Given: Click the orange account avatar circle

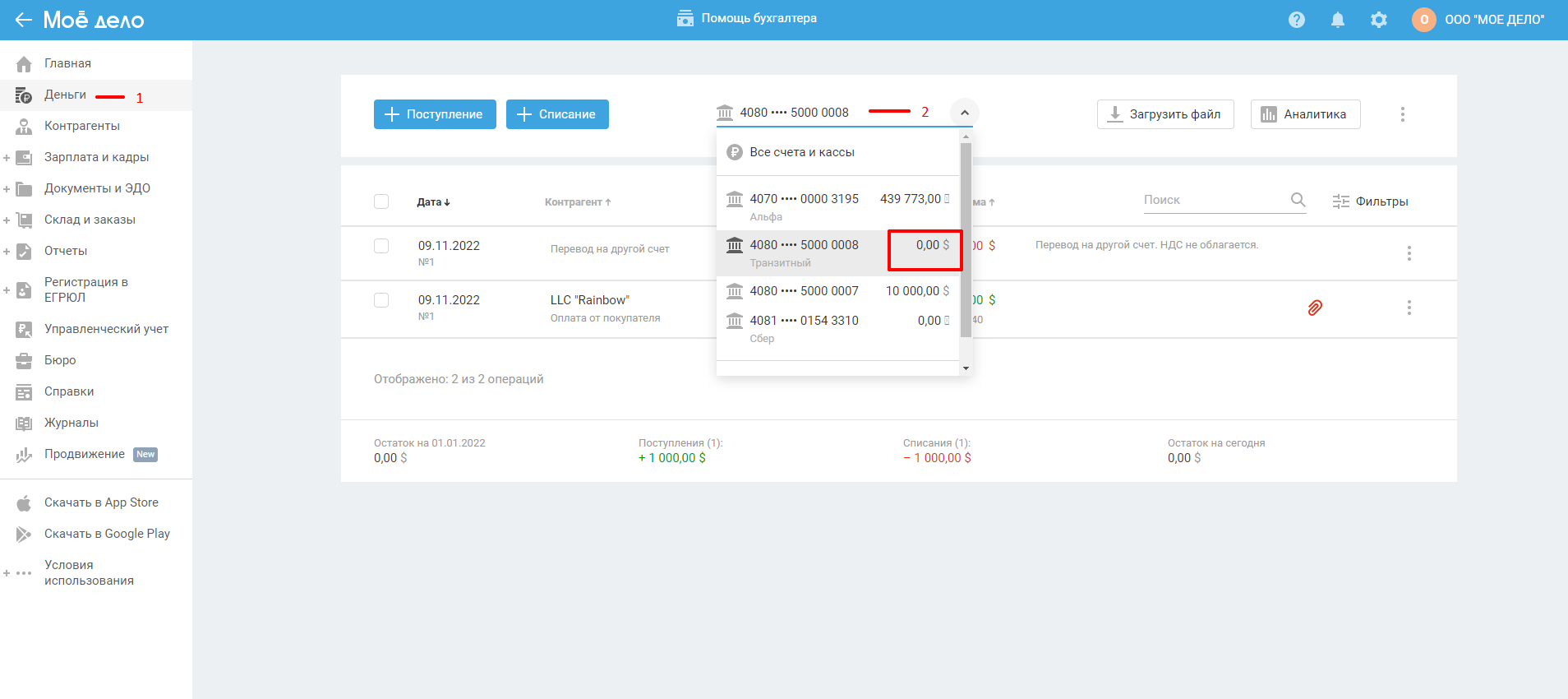Looking at the screenshot, I should tap(1424, 20).
